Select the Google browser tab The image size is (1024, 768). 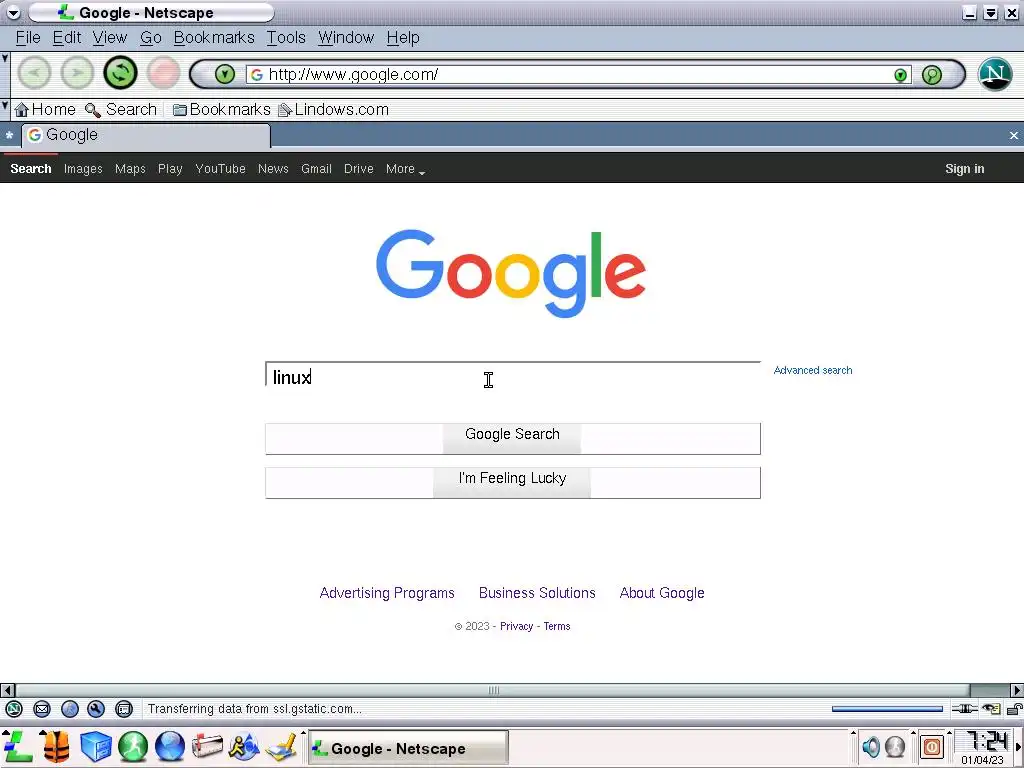pyautogui.click(x=146, y=135)
